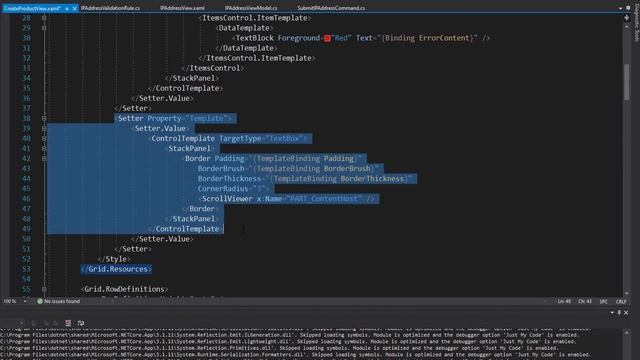Click the closing Style tag on line 52

pyautogui.click(x=114, y=259)
